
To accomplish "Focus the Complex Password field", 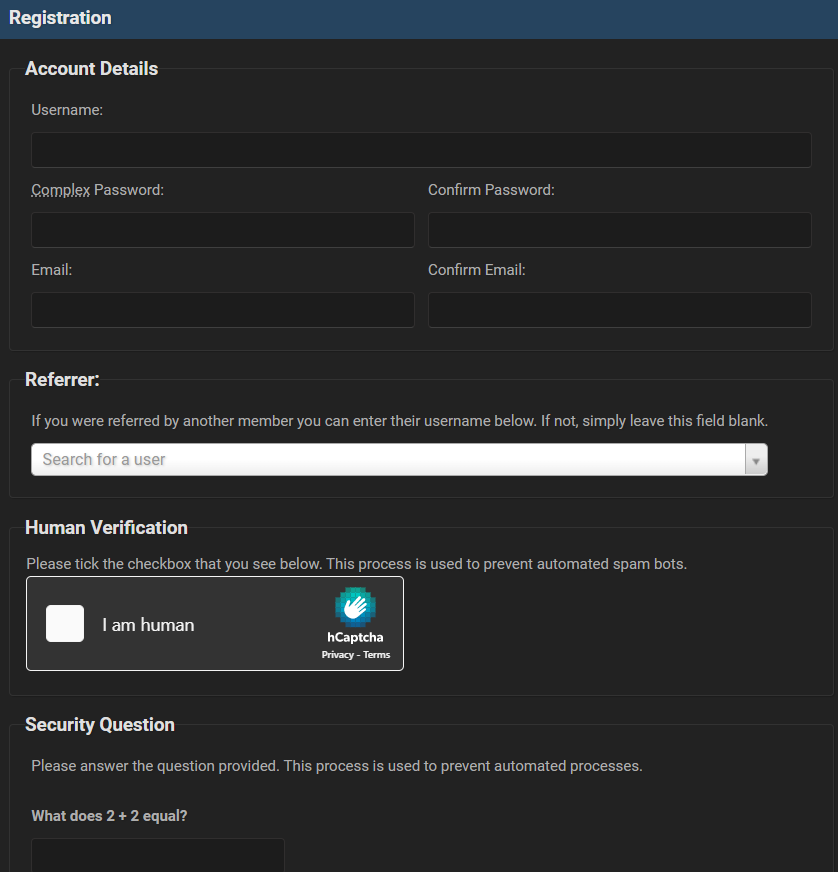I will [x=222, y=230].
